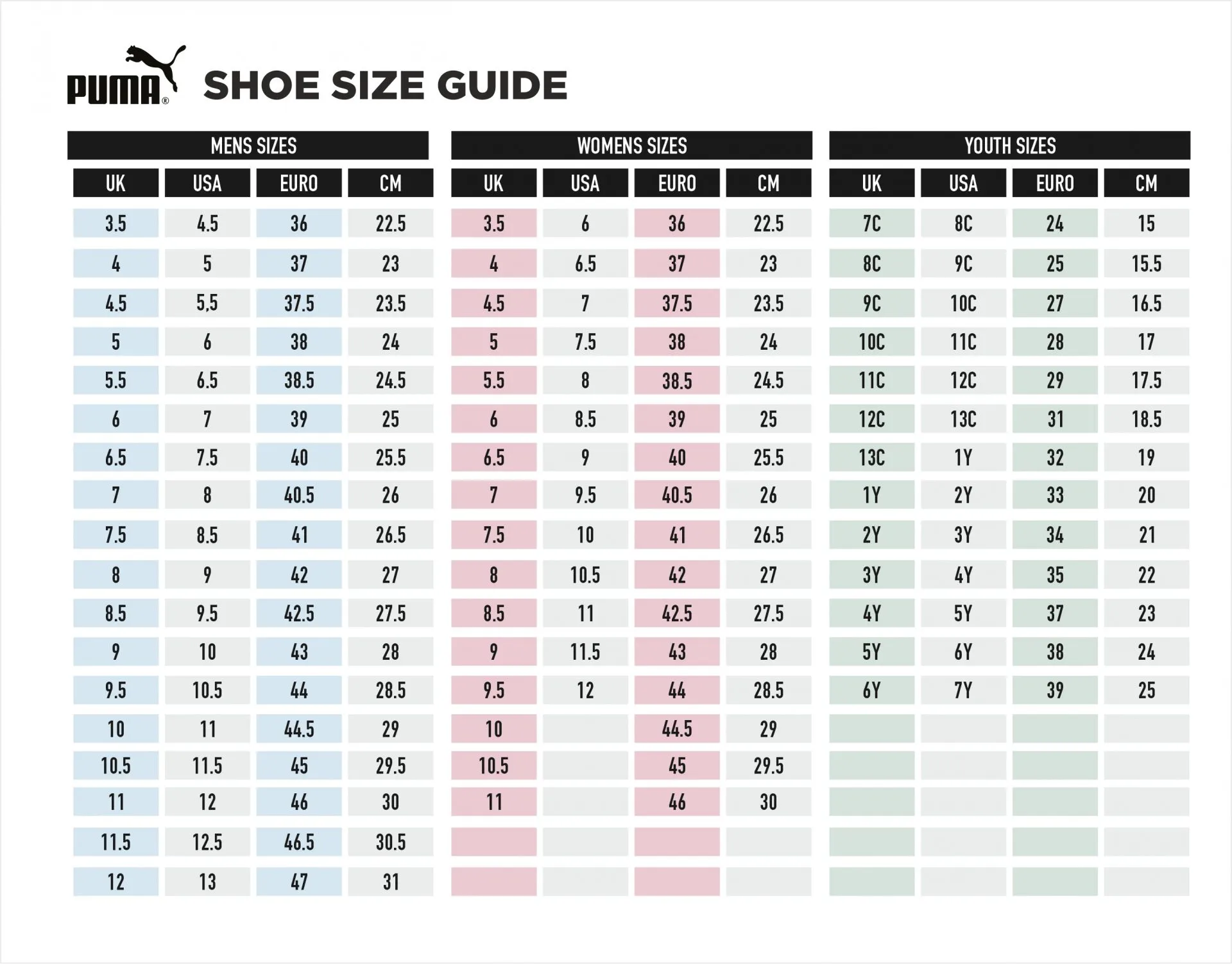Screen dimensions: 1232x964
Task: Select the WOMENS SIZES section header
Action: click(631, 146)
